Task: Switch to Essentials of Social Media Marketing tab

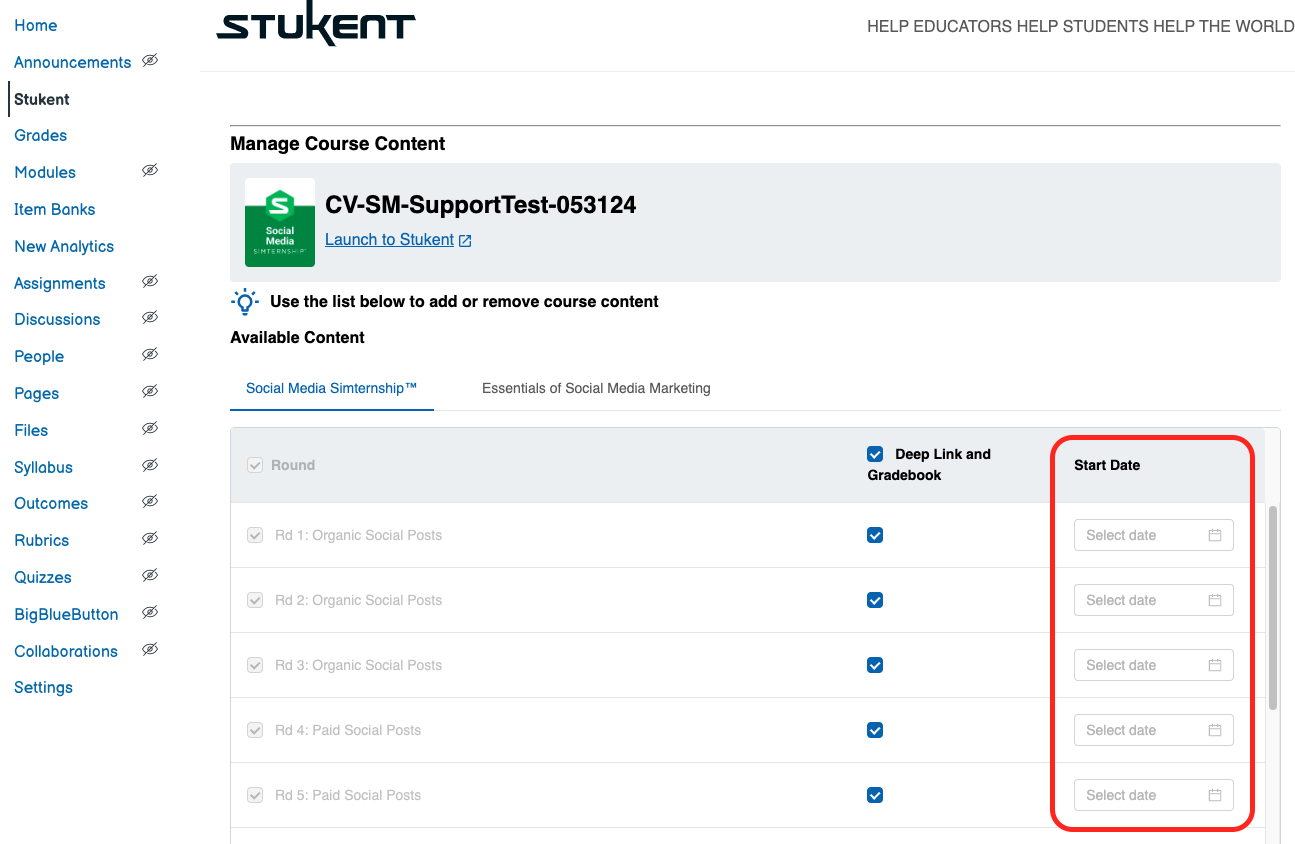Action: click(596, 388)
